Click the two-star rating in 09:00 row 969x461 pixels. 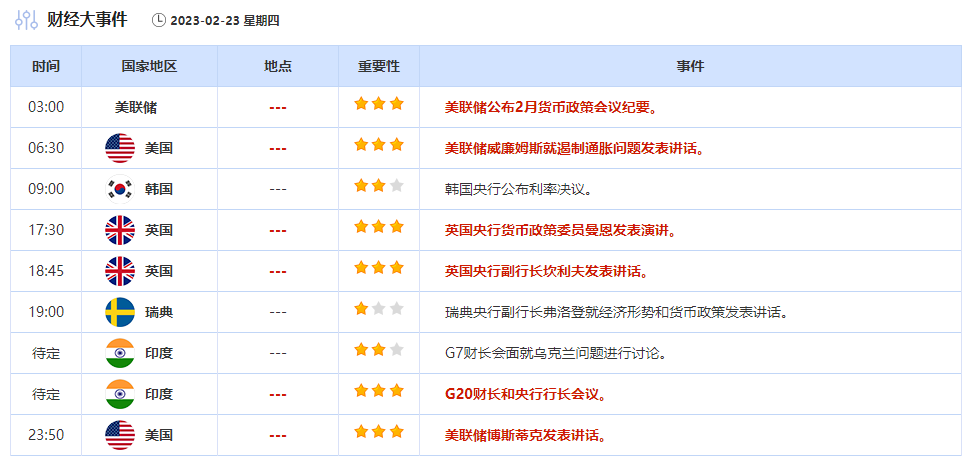pyautogui.click(x=379, y=185)
